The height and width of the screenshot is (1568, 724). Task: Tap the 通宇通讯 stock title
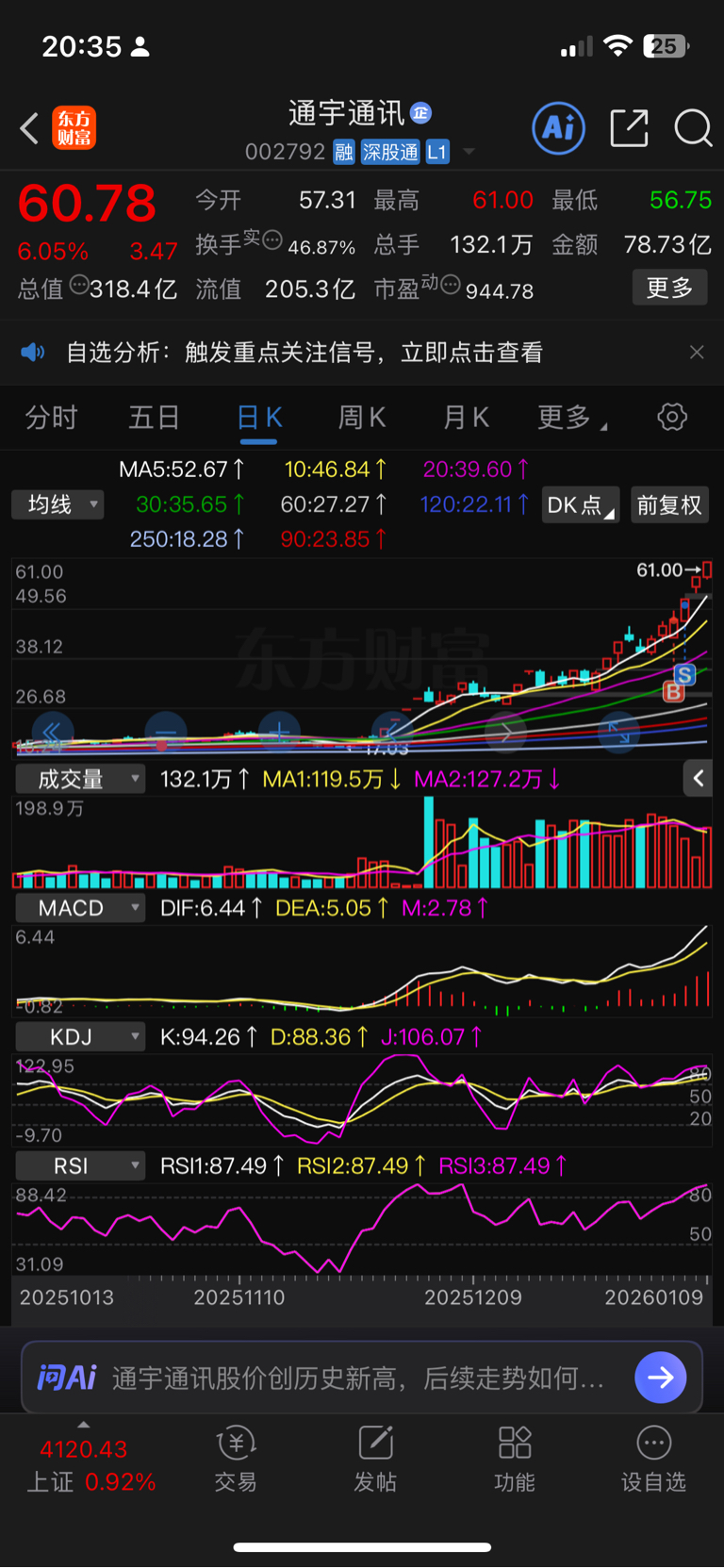346,113
